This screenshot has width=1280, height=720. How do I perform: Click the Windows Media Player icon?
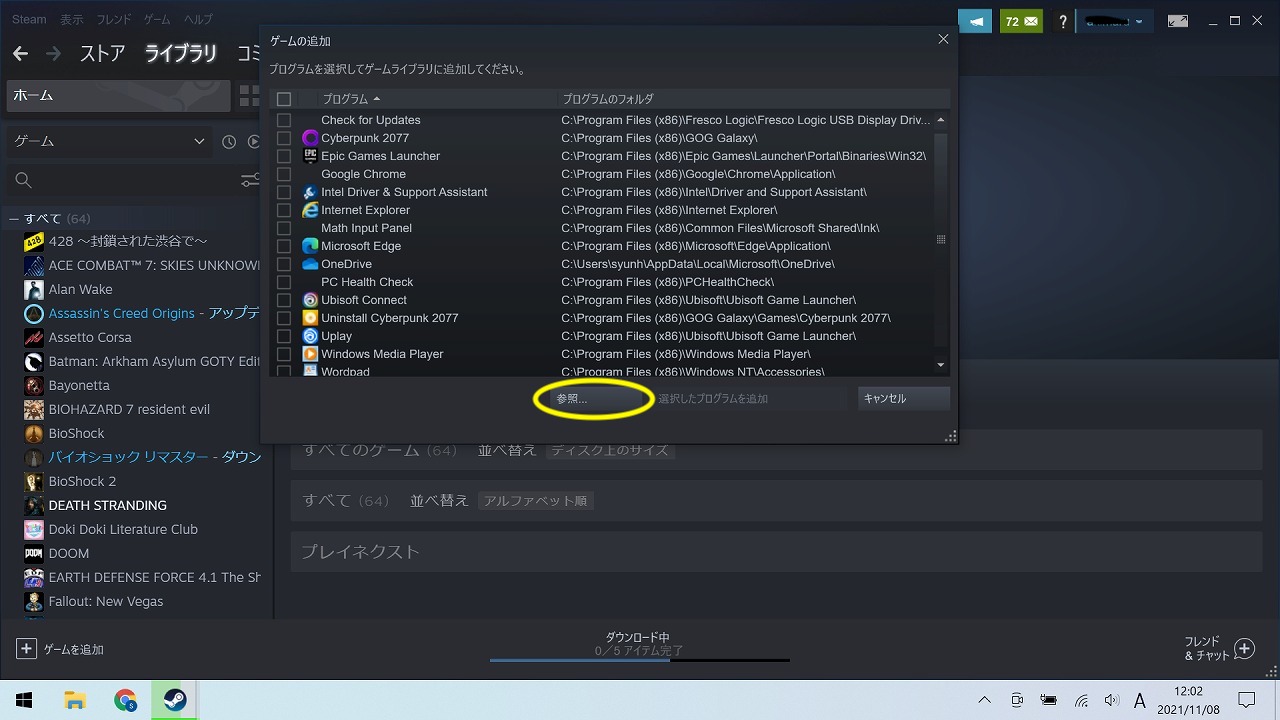pos(310,354)
